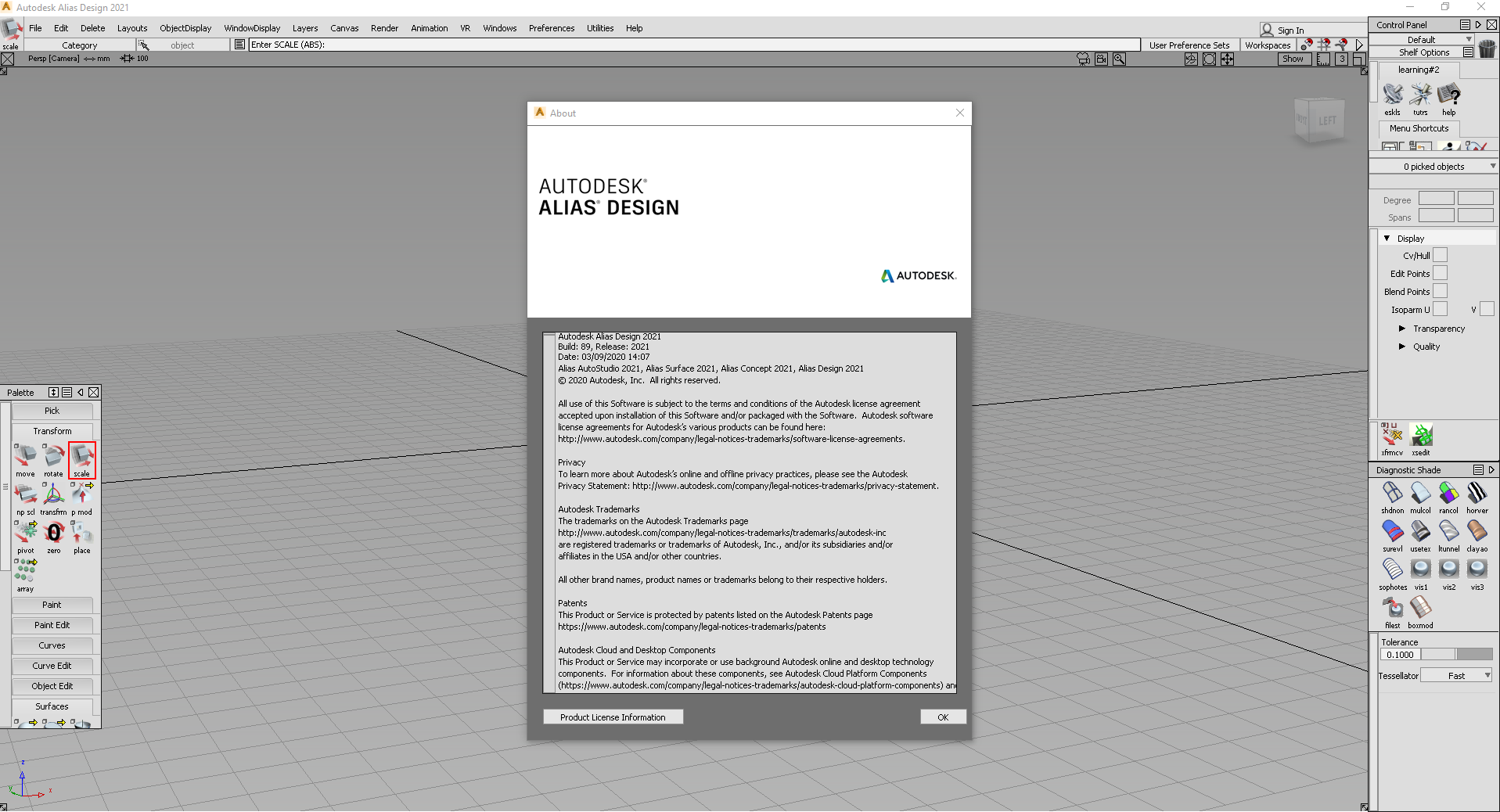
Task: Toggle the Isoparm U checkbox
Action: (x=1440, y=309)
